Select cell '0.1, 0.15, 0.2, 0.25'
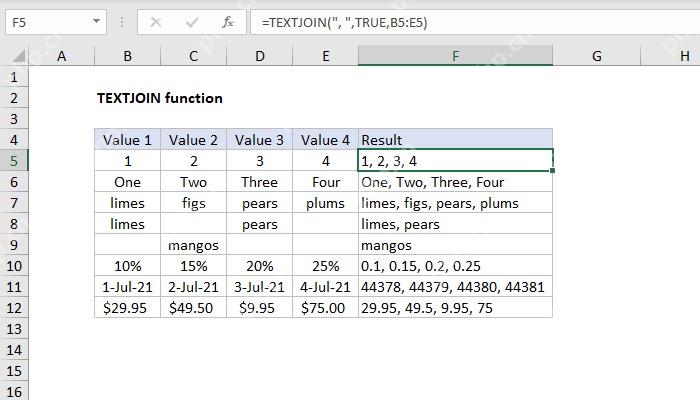This screenshot has height=400, width=700. tap(455, 266)
